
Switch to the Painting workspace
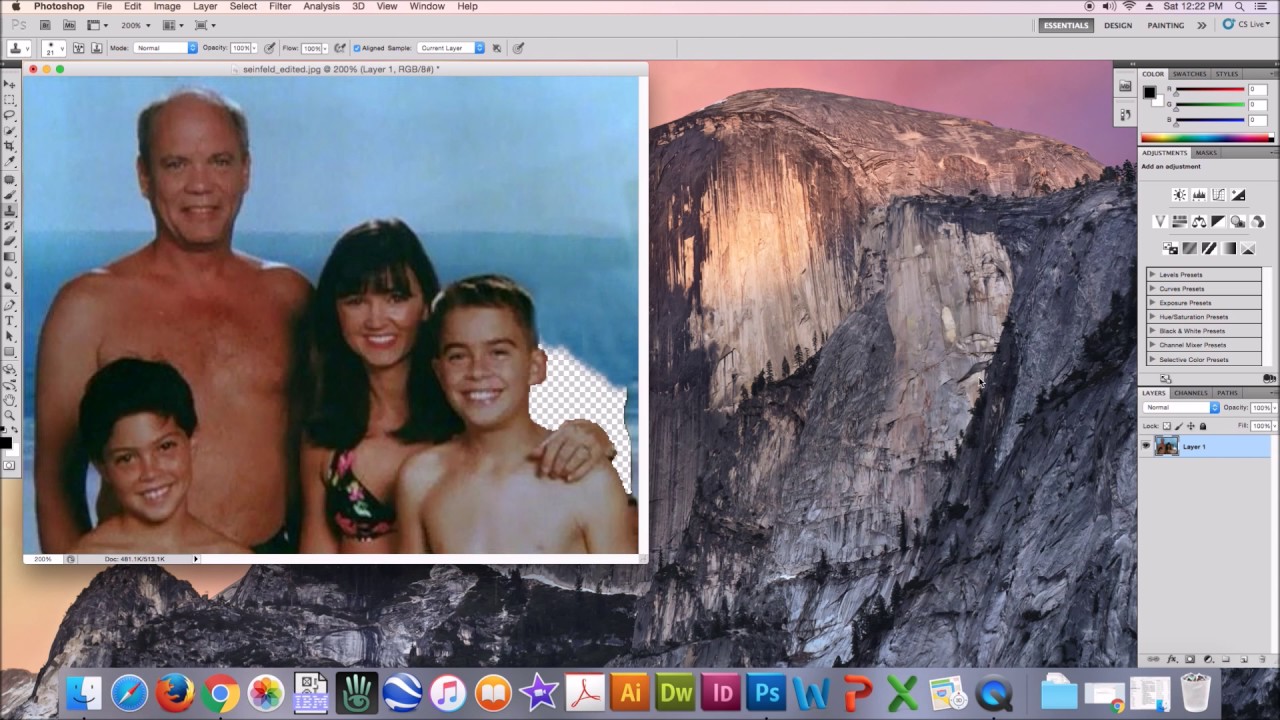pos(1165,25)
